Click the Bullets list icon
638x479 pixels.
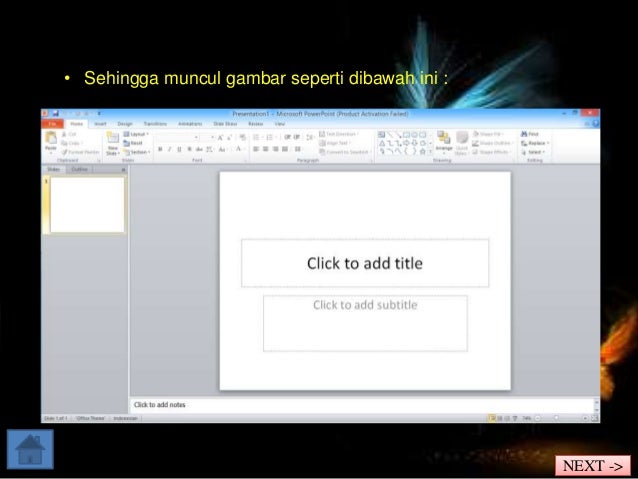click(x=257, y=138)
